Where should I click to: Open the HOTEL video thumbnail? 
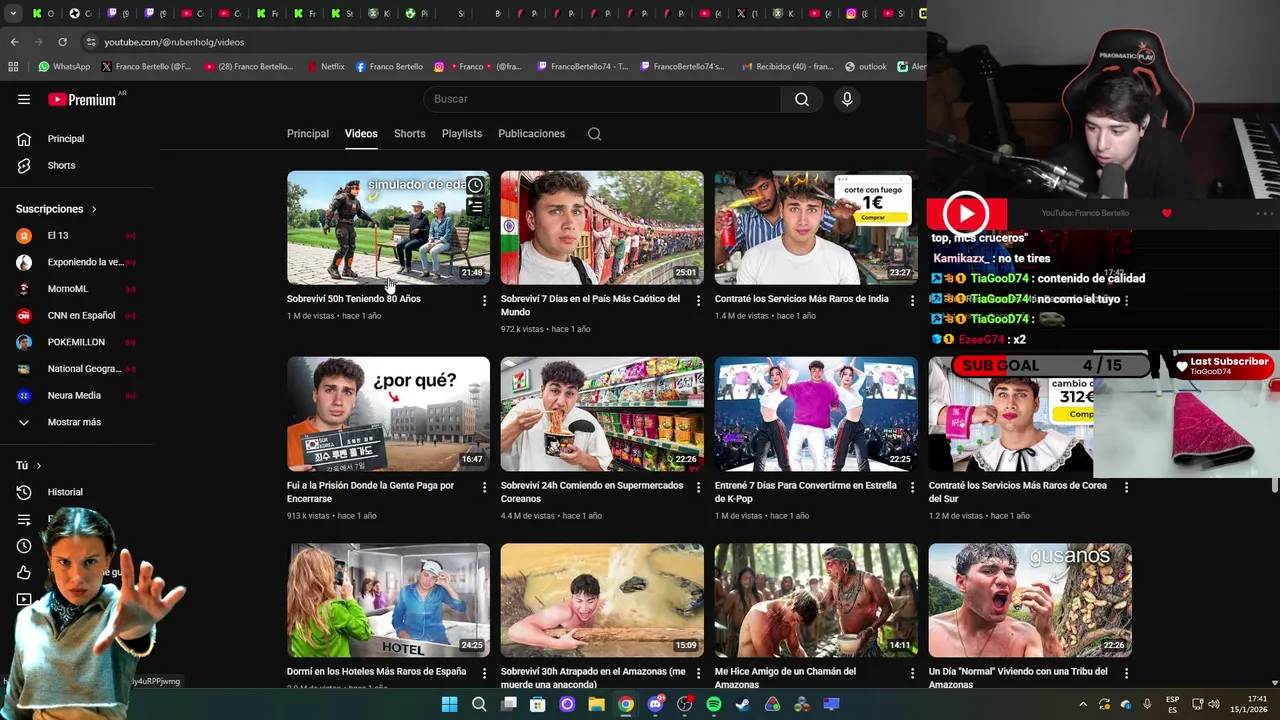click(388, 600)
